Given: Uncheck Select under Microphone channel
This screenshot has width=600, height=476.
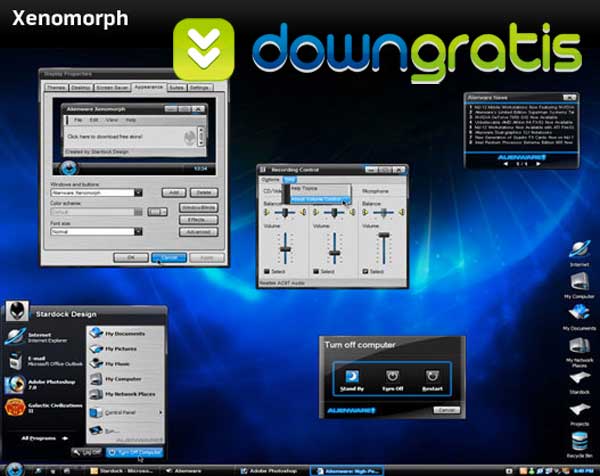Looking at the screenshot, I should click(x=365, y=271).
